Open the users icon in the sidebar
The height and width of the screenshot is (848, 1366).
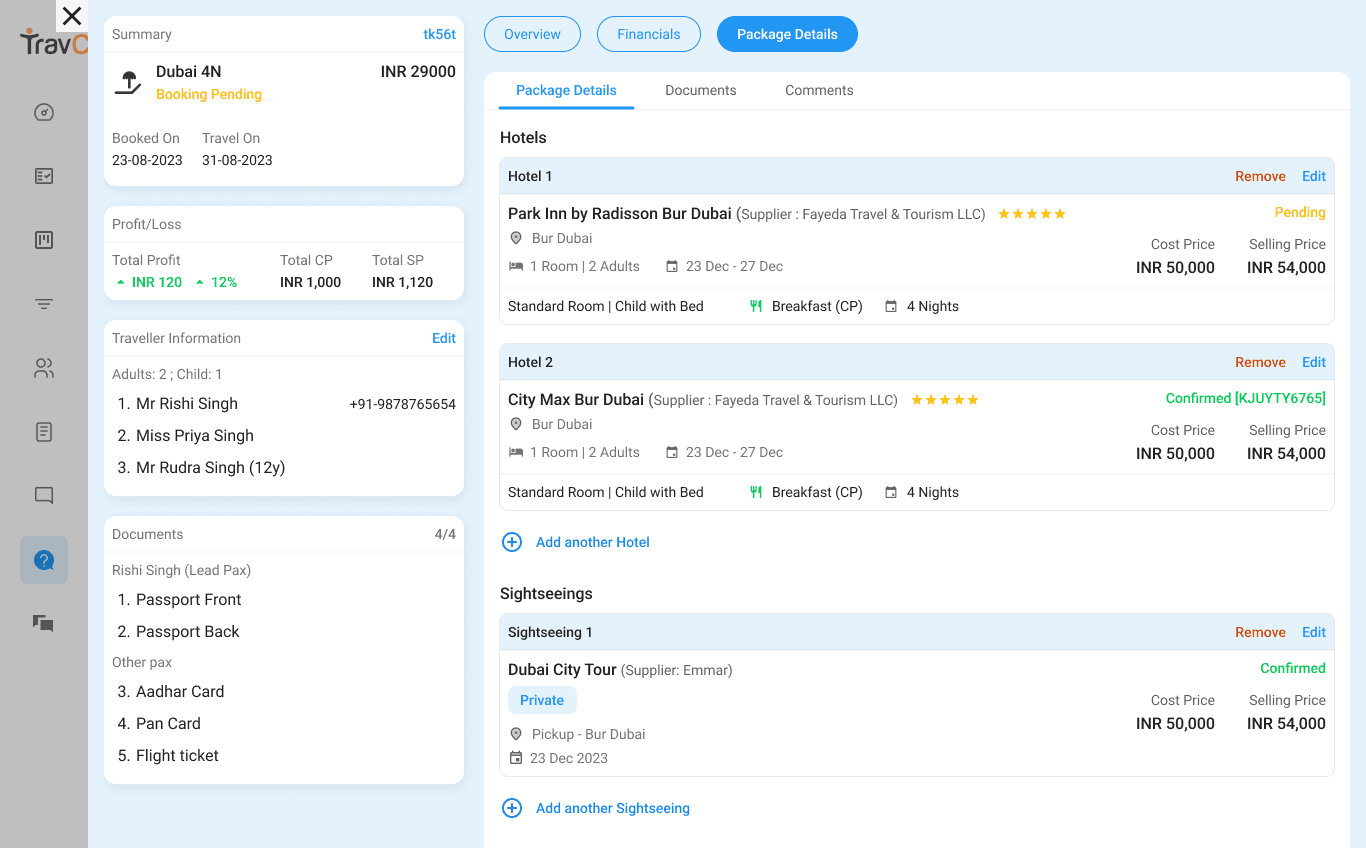tap(44, 368)
